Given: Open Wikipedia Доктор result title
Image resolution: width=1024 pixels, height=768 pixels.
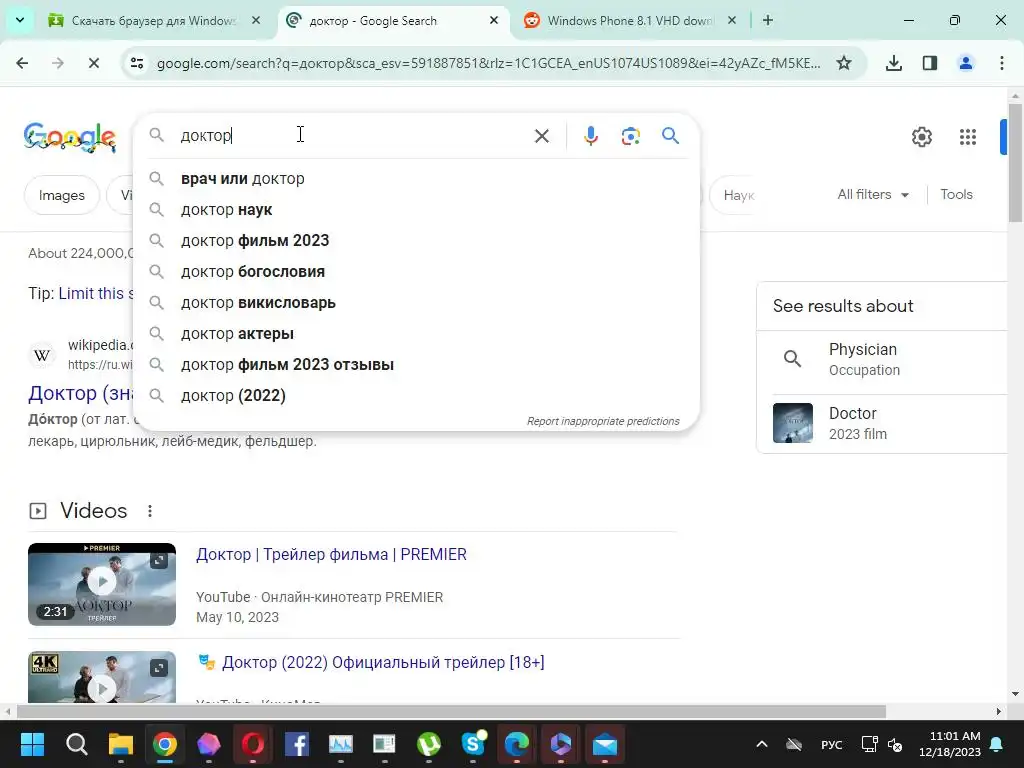Looking at the screenshot, I should pyautogui.click(x=81, y=393).
